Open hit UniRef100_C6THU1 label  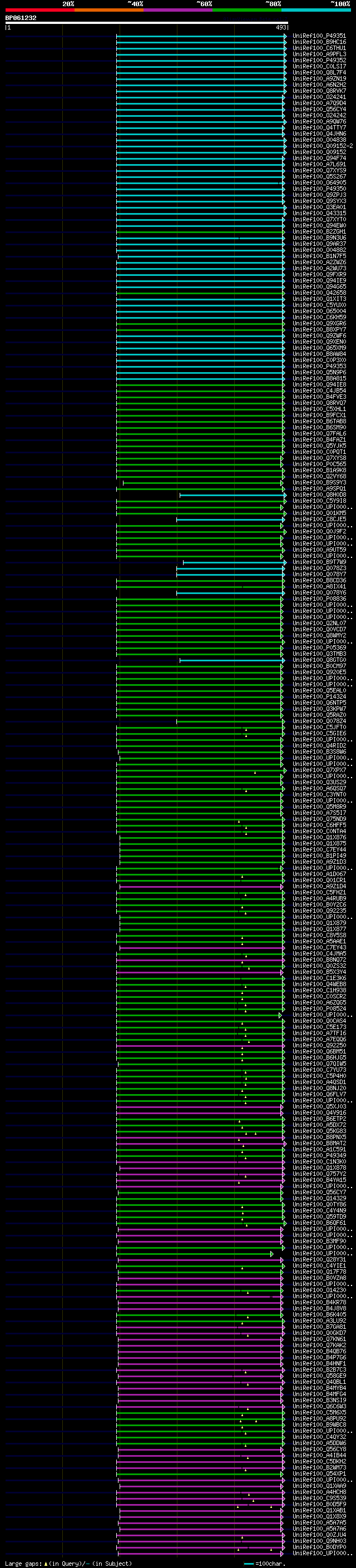pyautogui.click(x=319, y=48)
